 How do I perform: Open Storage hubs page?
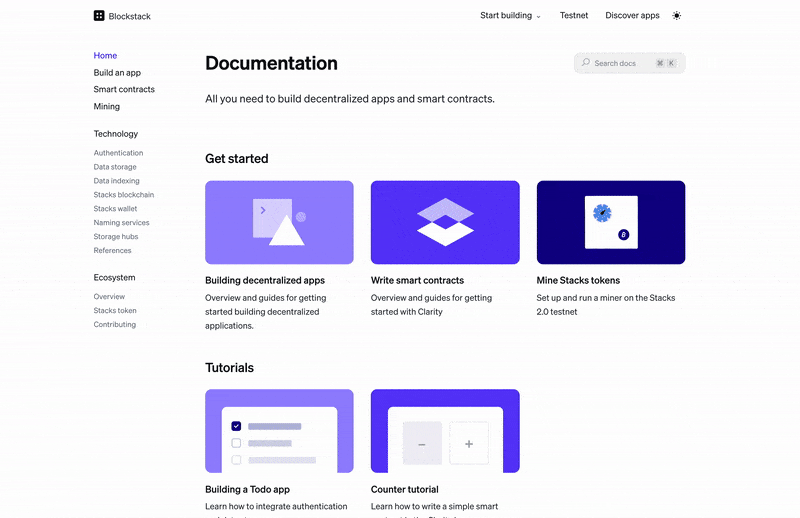tap(116, 236)
